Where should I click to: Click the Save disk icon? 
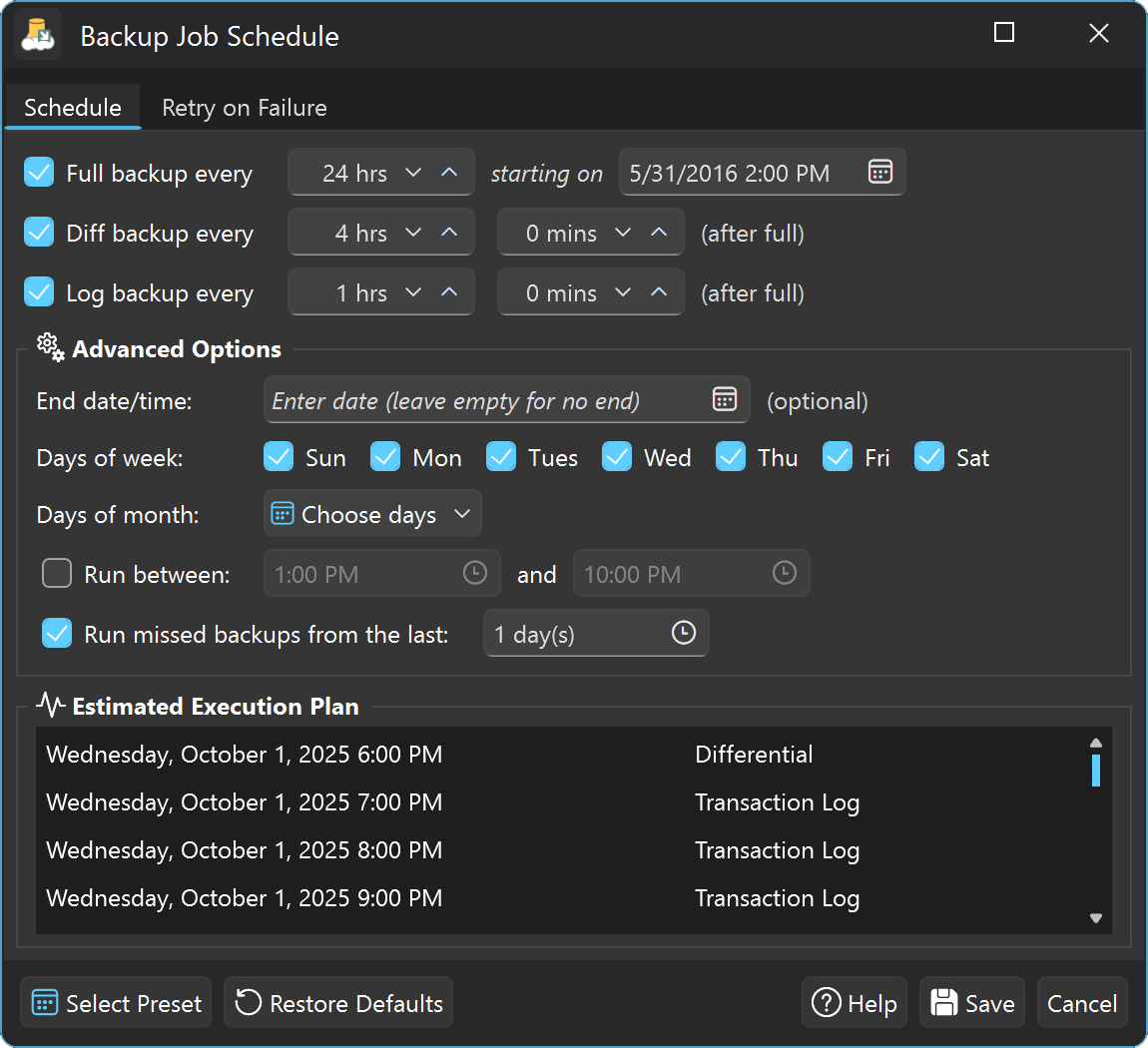[943, 1003]
